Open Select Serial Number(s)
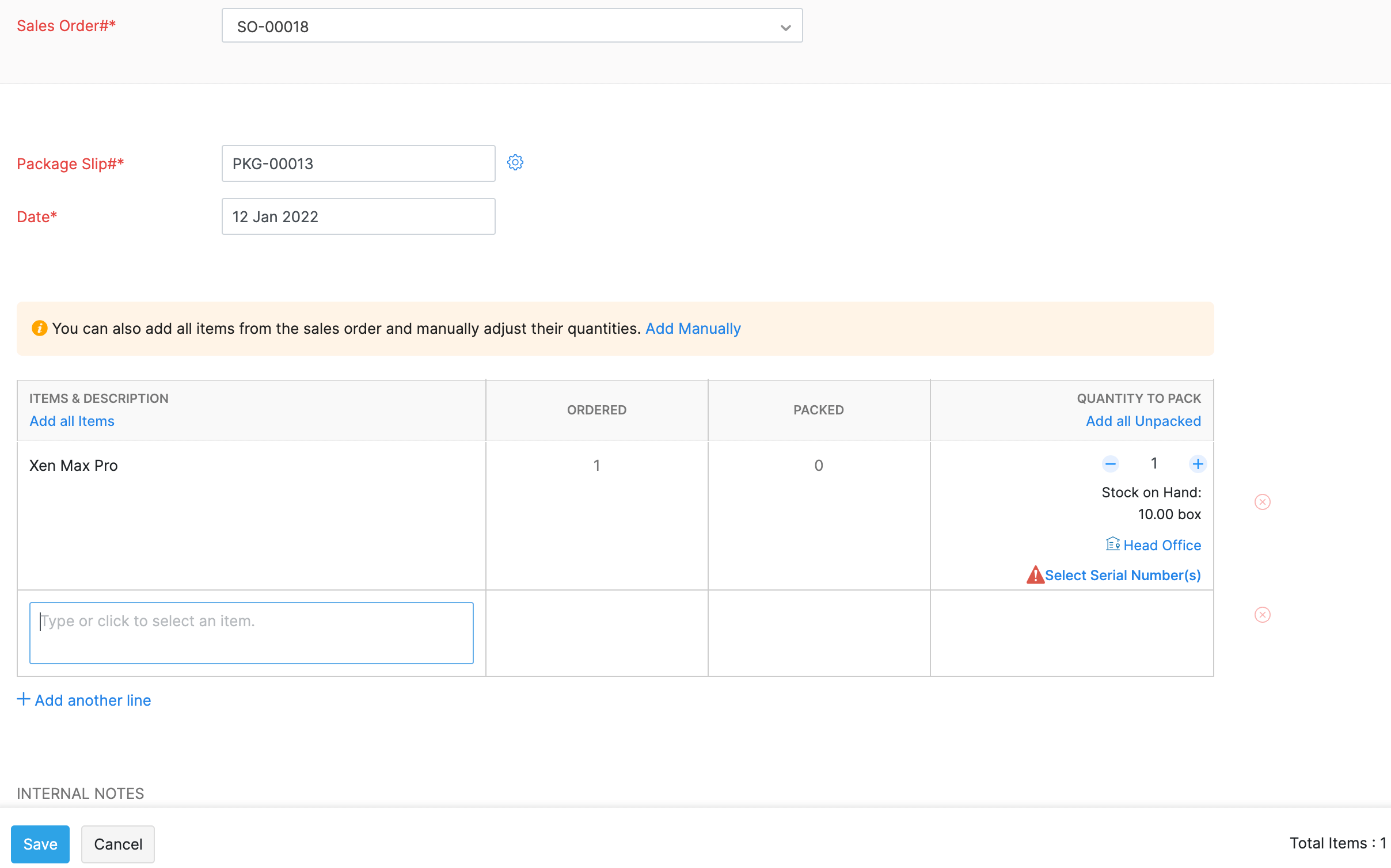Viewport: 1391px width, 868px height. click(1123, 574)
